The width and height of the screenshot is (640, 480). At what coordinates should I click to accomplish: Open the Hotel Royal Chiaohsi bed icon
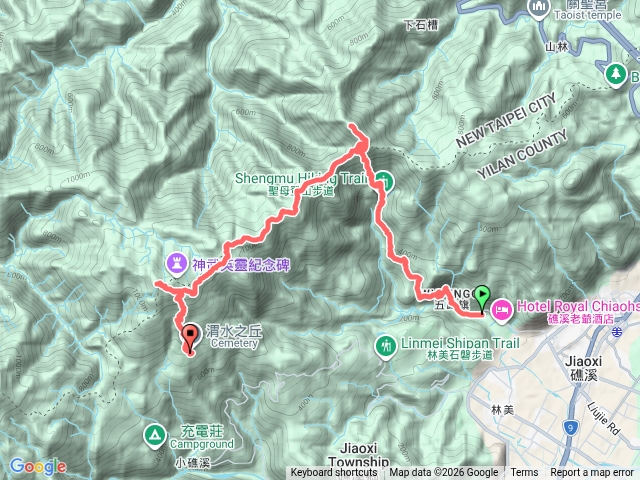[502, 311]
